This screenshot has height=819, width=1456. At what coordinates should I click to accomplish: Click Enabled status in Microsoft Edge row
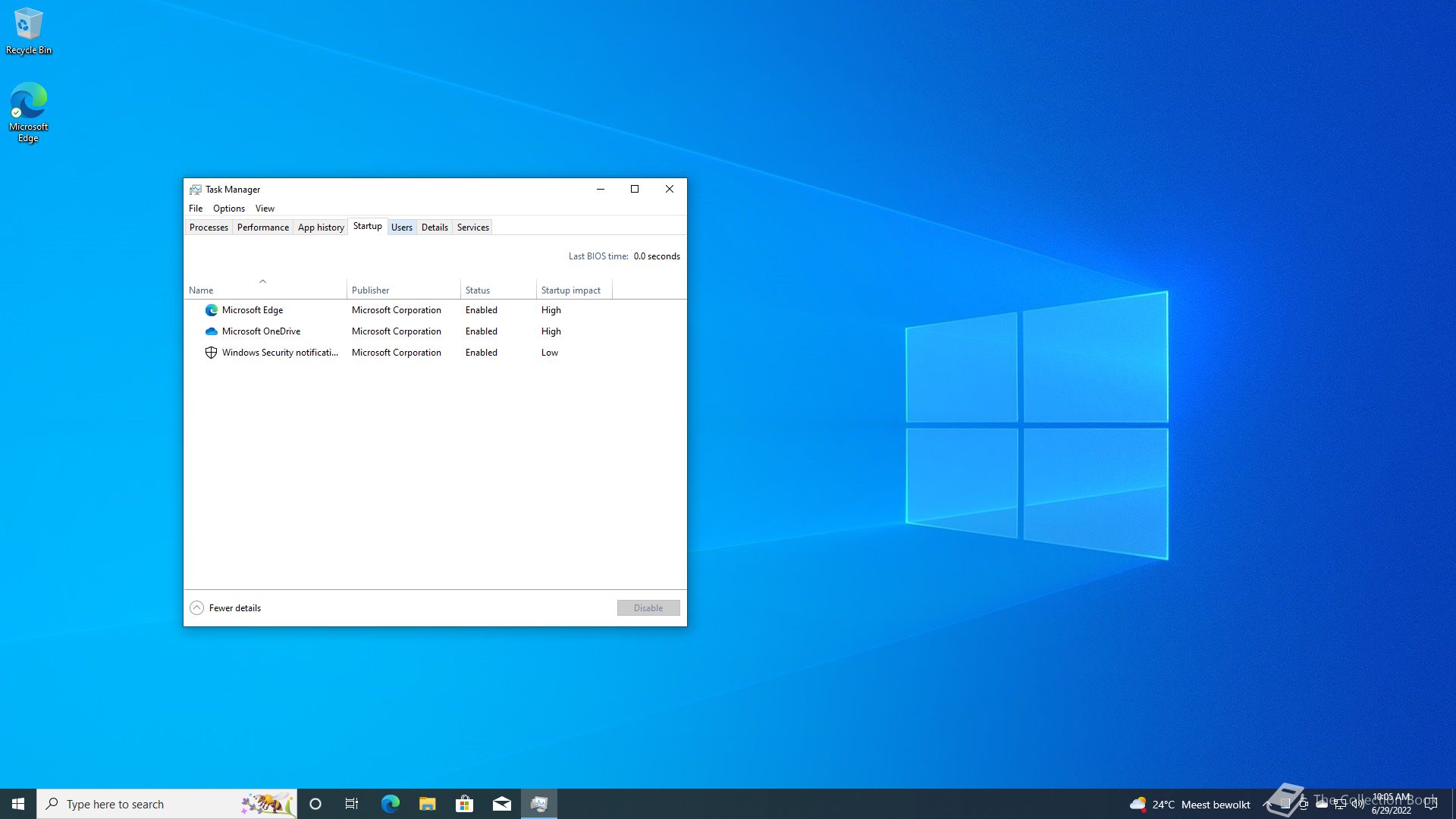[x=482, y=310]
